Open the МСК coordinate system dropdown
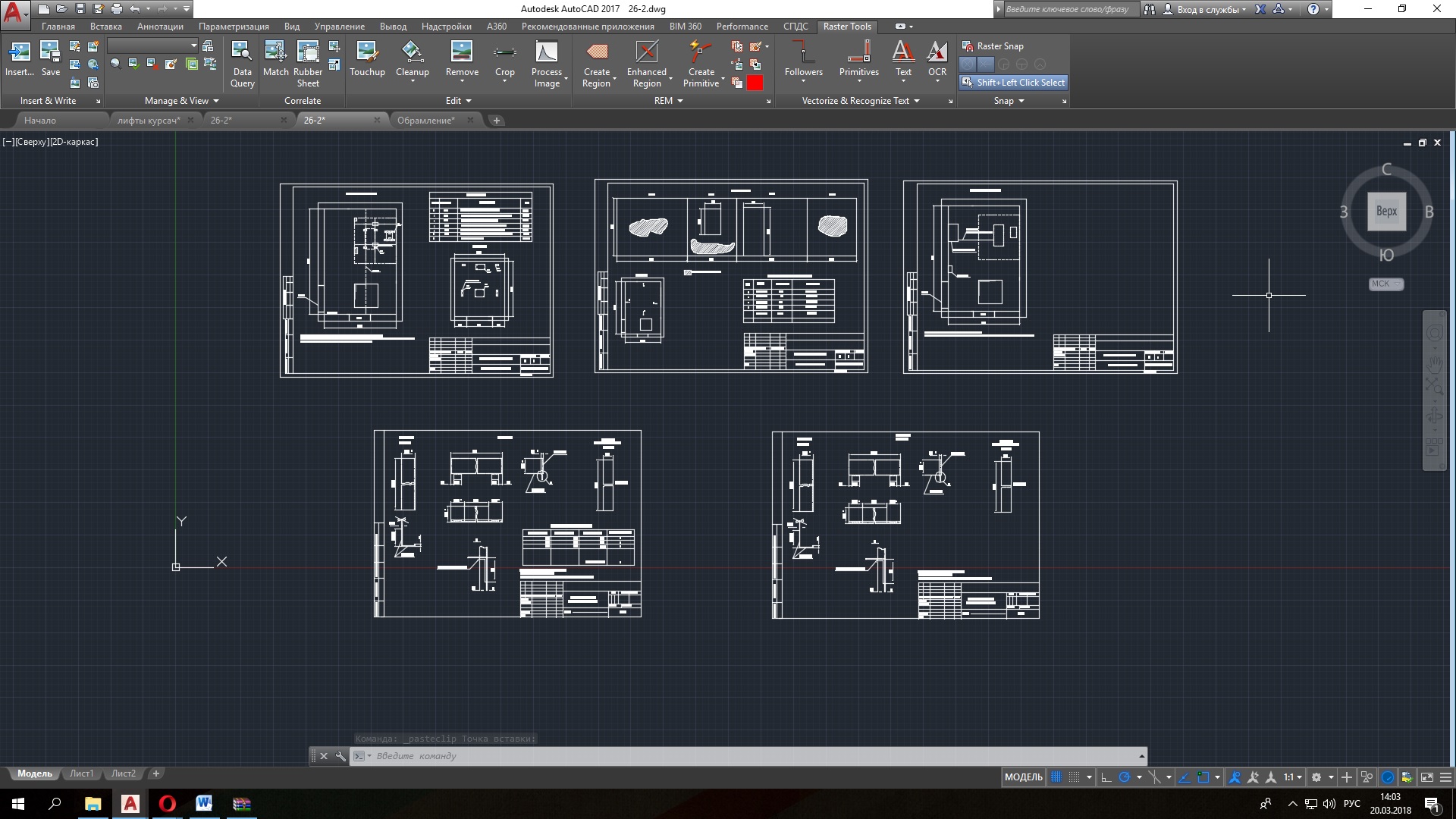1456x819 pixels. [x=1386, y=284]
